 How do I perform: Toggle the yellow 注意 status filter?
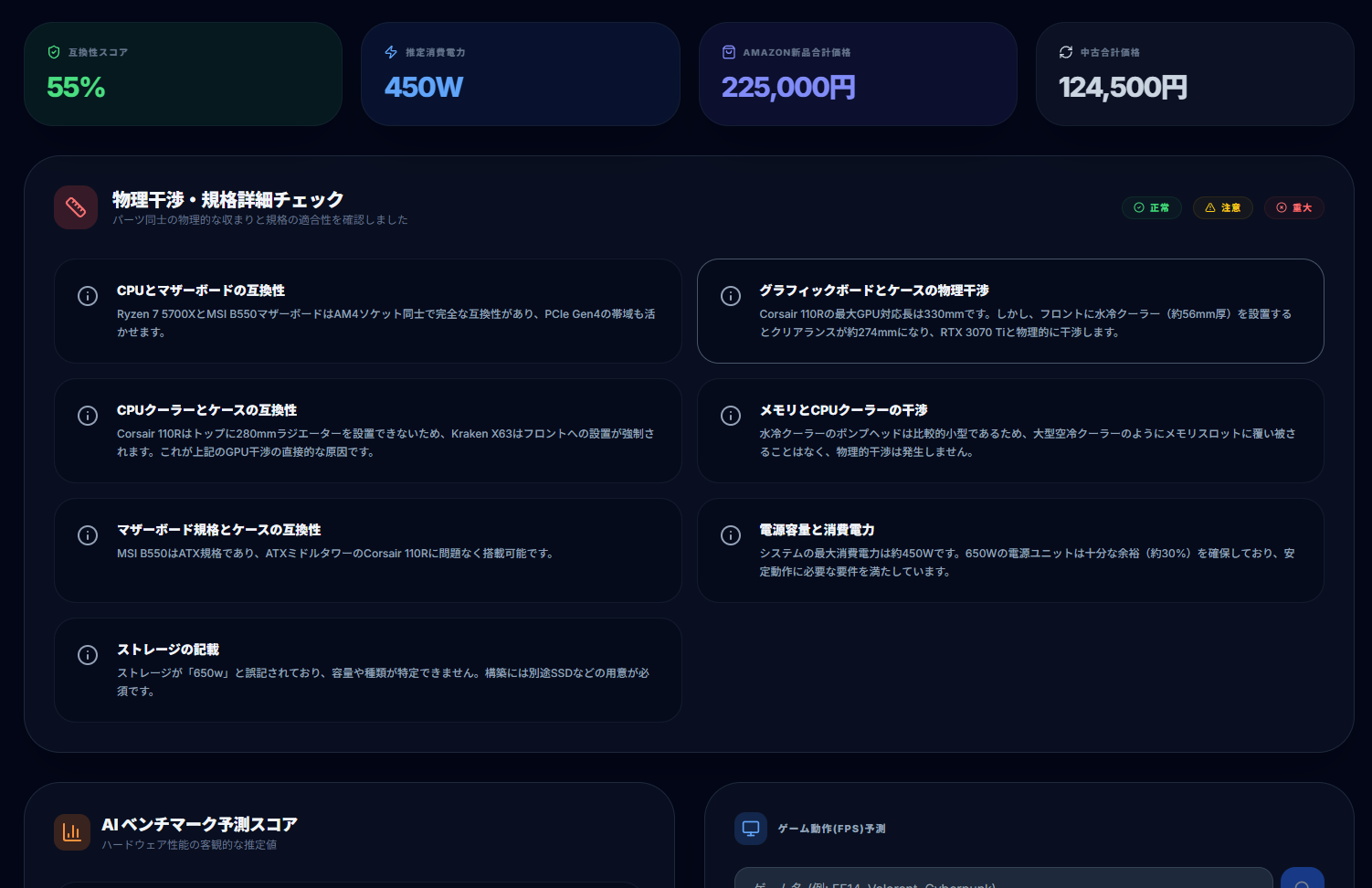coord(1223,207)
